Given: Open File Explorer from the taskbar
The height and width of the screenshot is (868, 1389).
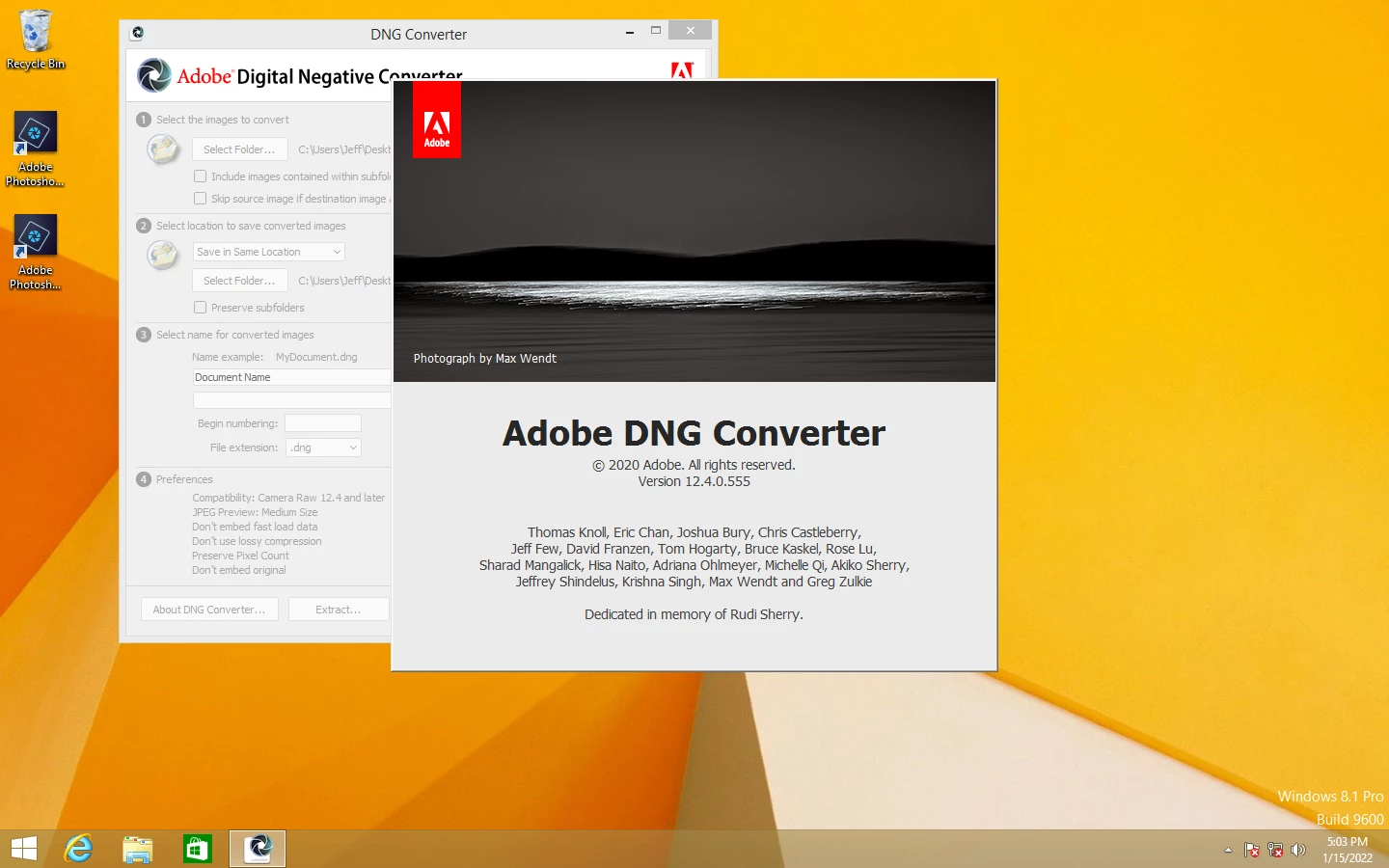Looking at the screenshot, I should [x=138, y=849].
